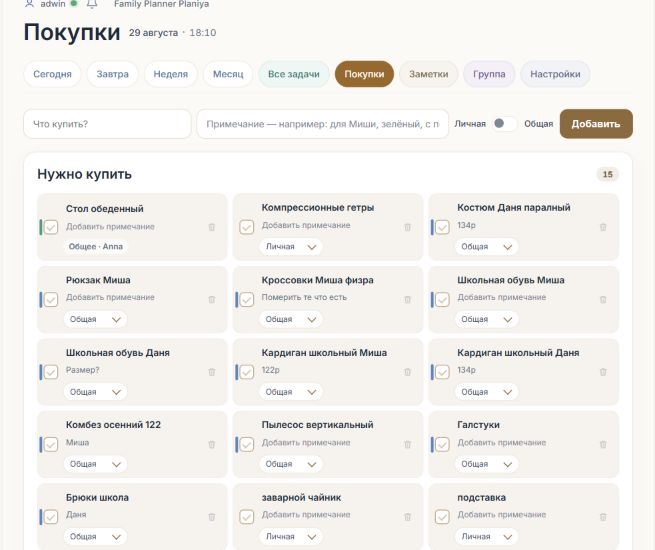This screenshot has height=550, width=655.
Task: Delete the 'Стол обеденный' item with trash icon
Action: (212, 227)
